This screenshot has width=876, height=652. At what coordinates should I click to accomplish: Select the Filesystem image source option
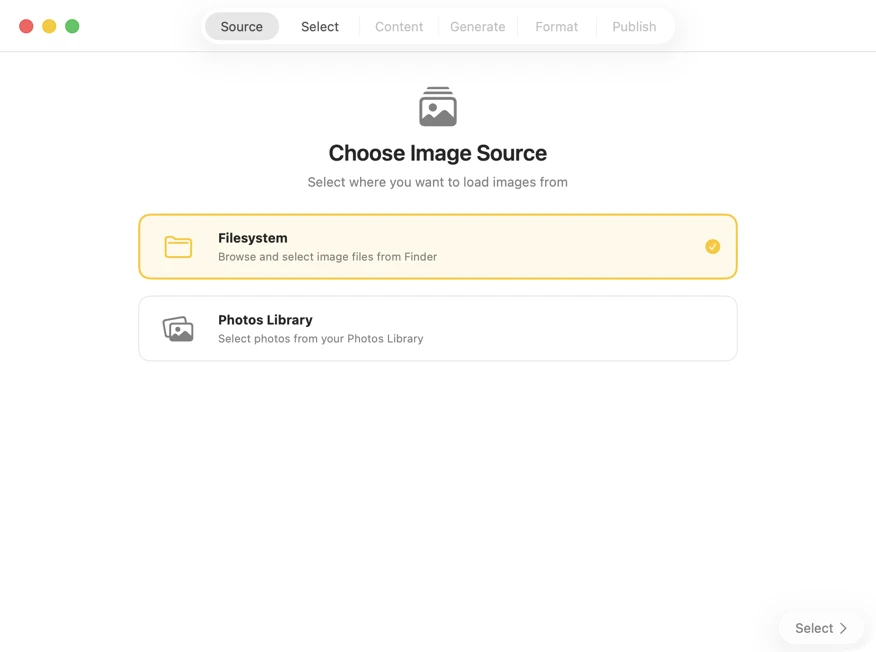pyautogui.click(x=437, y=246)
